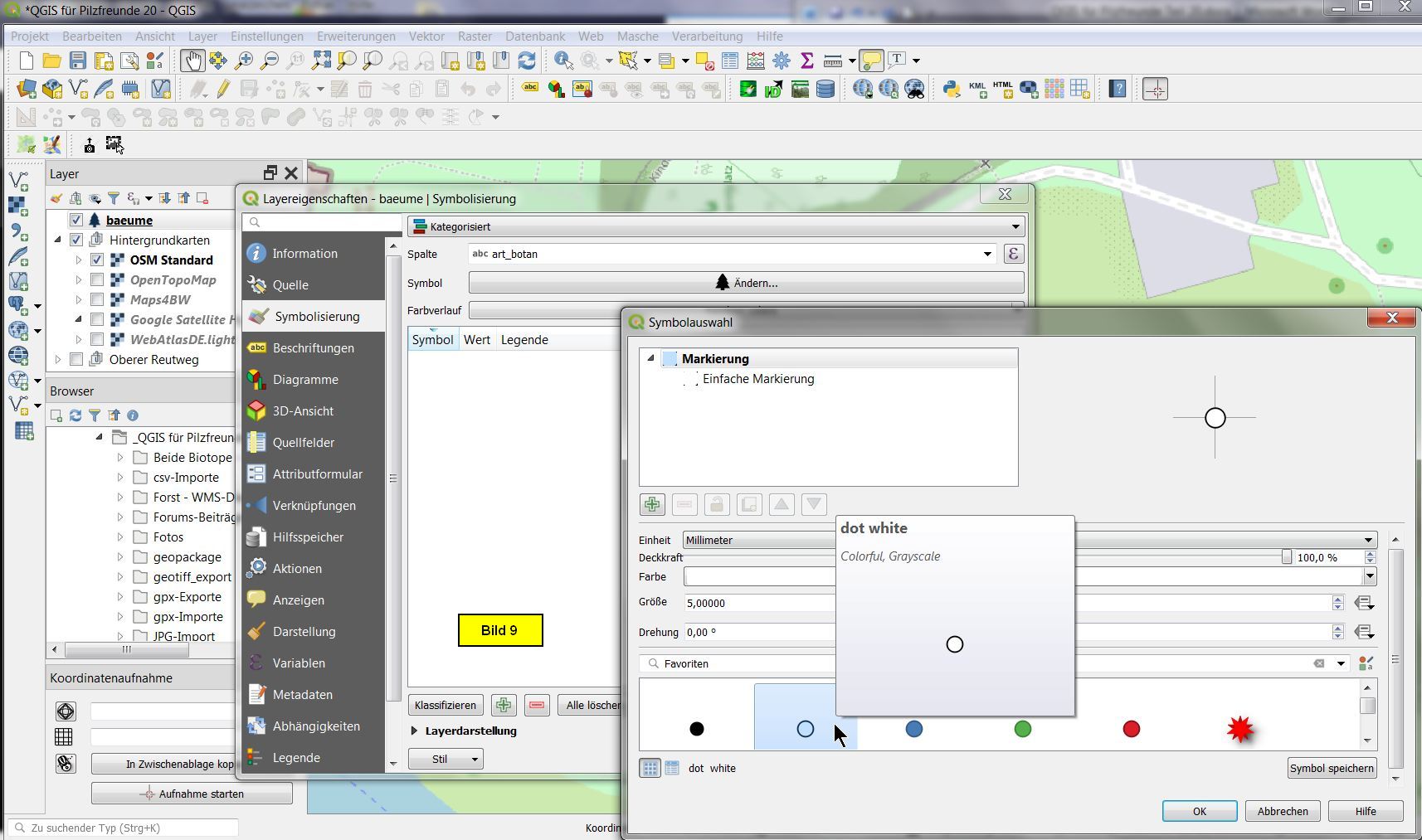The image size is (1422, 840).
Task: Adjust the Deckkraft opacity slider
Action: pyautogui.click(x=1286, y=557)
